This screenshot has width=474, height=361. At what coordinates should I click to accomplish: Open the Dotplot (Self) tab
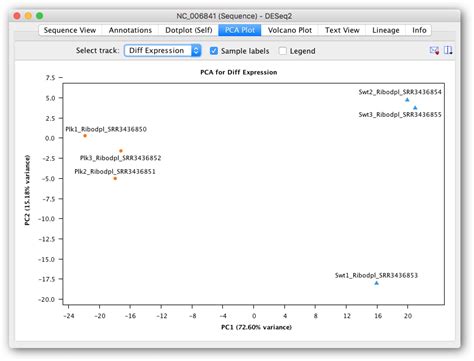(189, 30)
